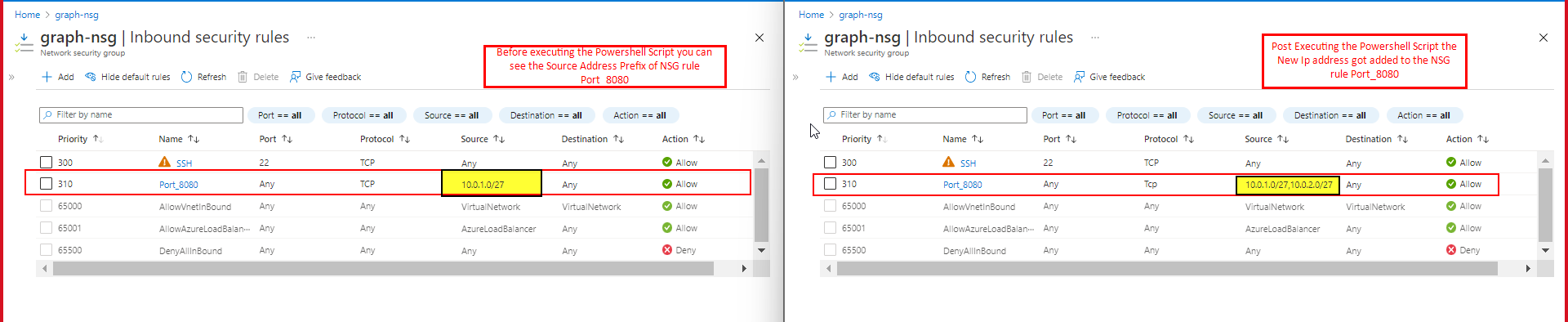1568x322 pixels.
Task: Open ellipsis menu next to right panel title
Action: pyautogui.click(x=1095, y=38)
